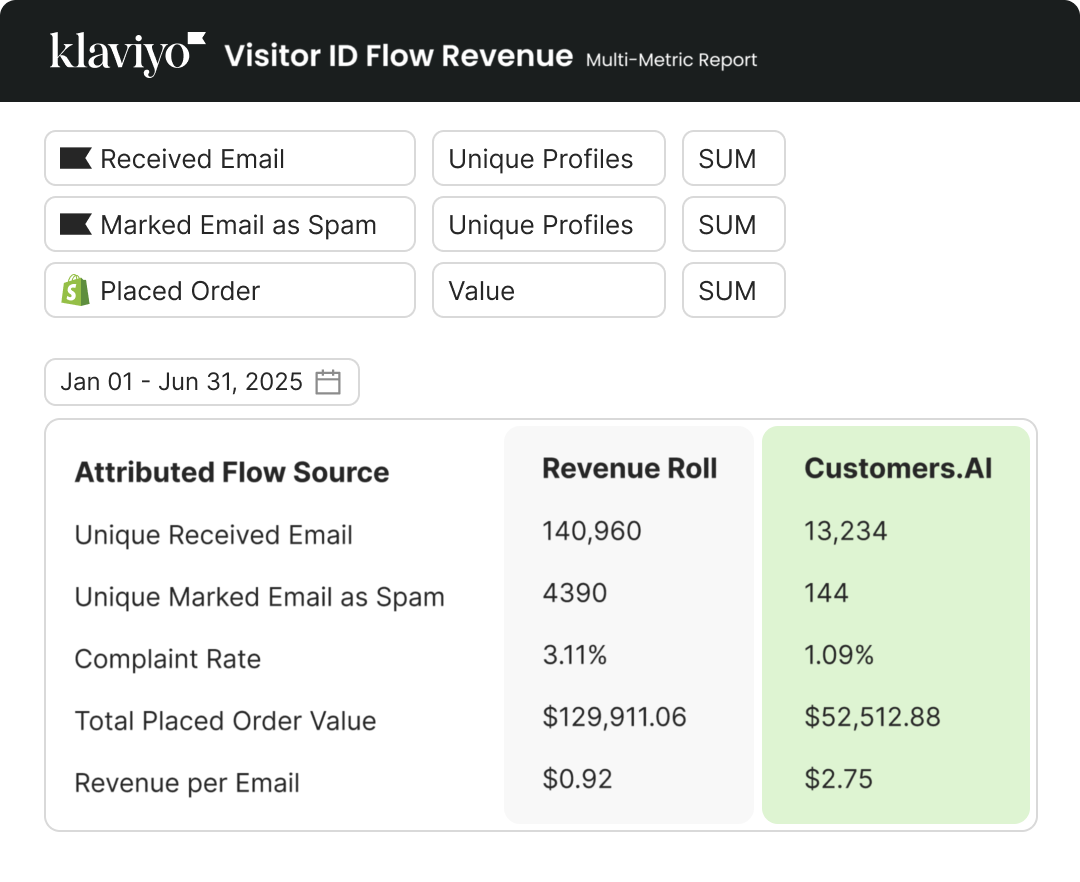The height and width of the screenshot is (882, 1080).
Task: Click the Revenue Roll spam count 4390
Action: click(x=574, y=593)
